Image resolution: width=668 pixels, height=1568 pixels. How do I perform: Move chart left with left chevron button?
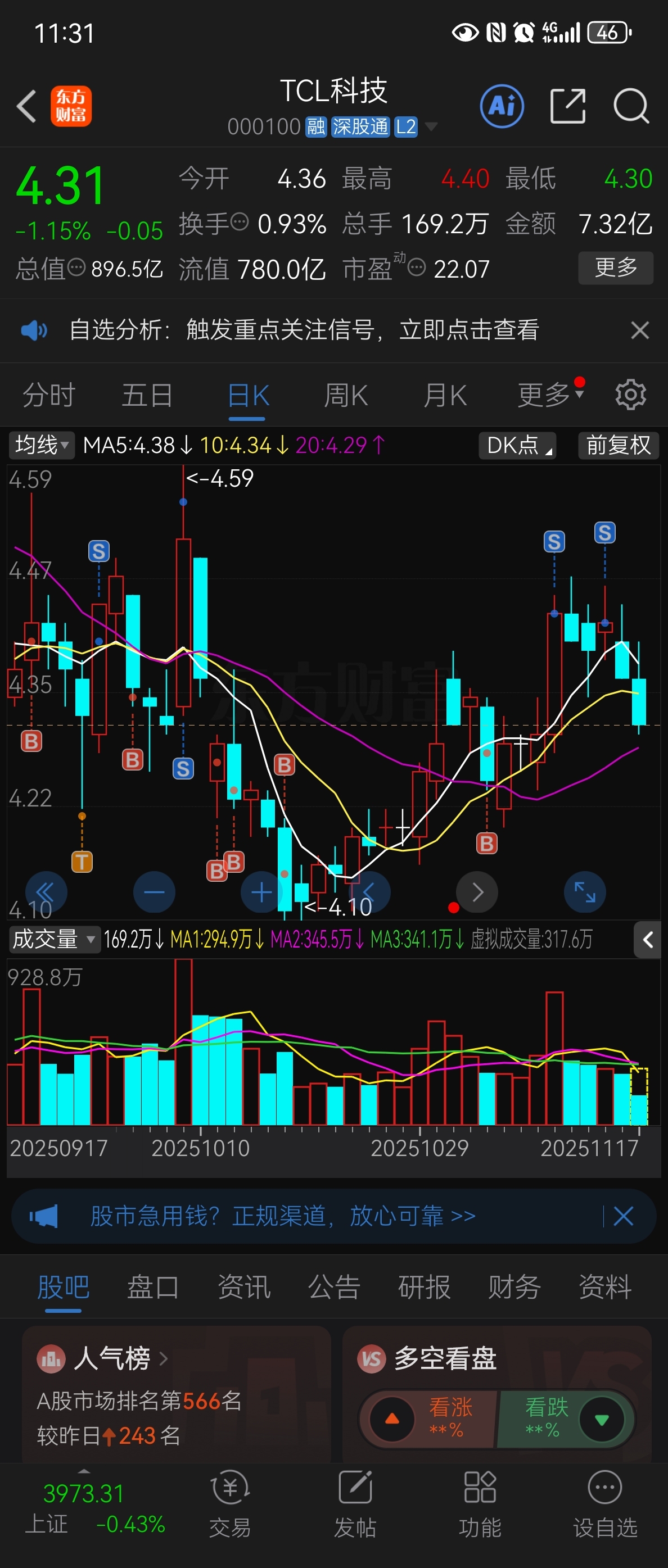[369, 892]
